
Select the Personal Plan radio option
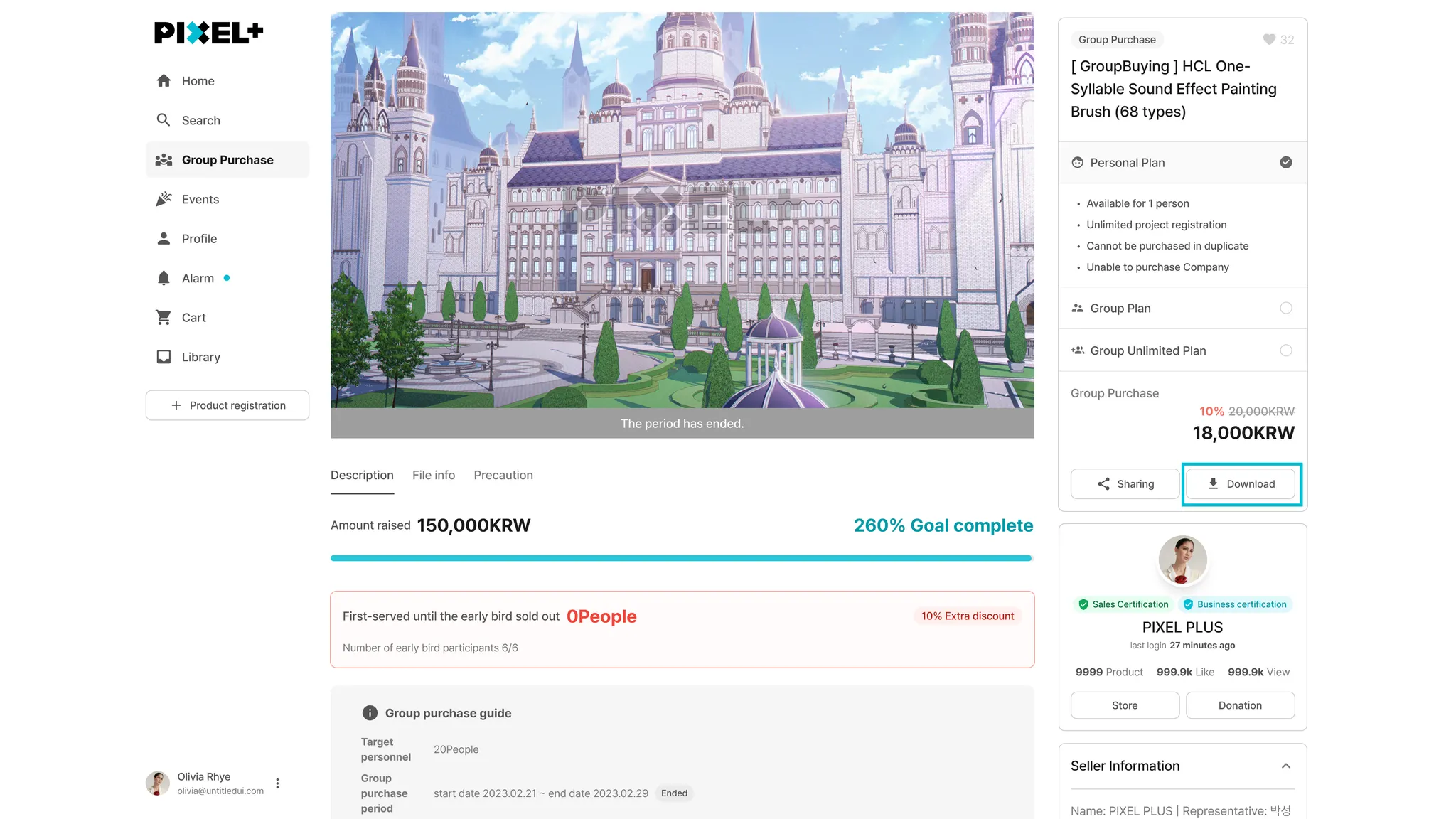pyautogui.click(x=1286, y=163)
